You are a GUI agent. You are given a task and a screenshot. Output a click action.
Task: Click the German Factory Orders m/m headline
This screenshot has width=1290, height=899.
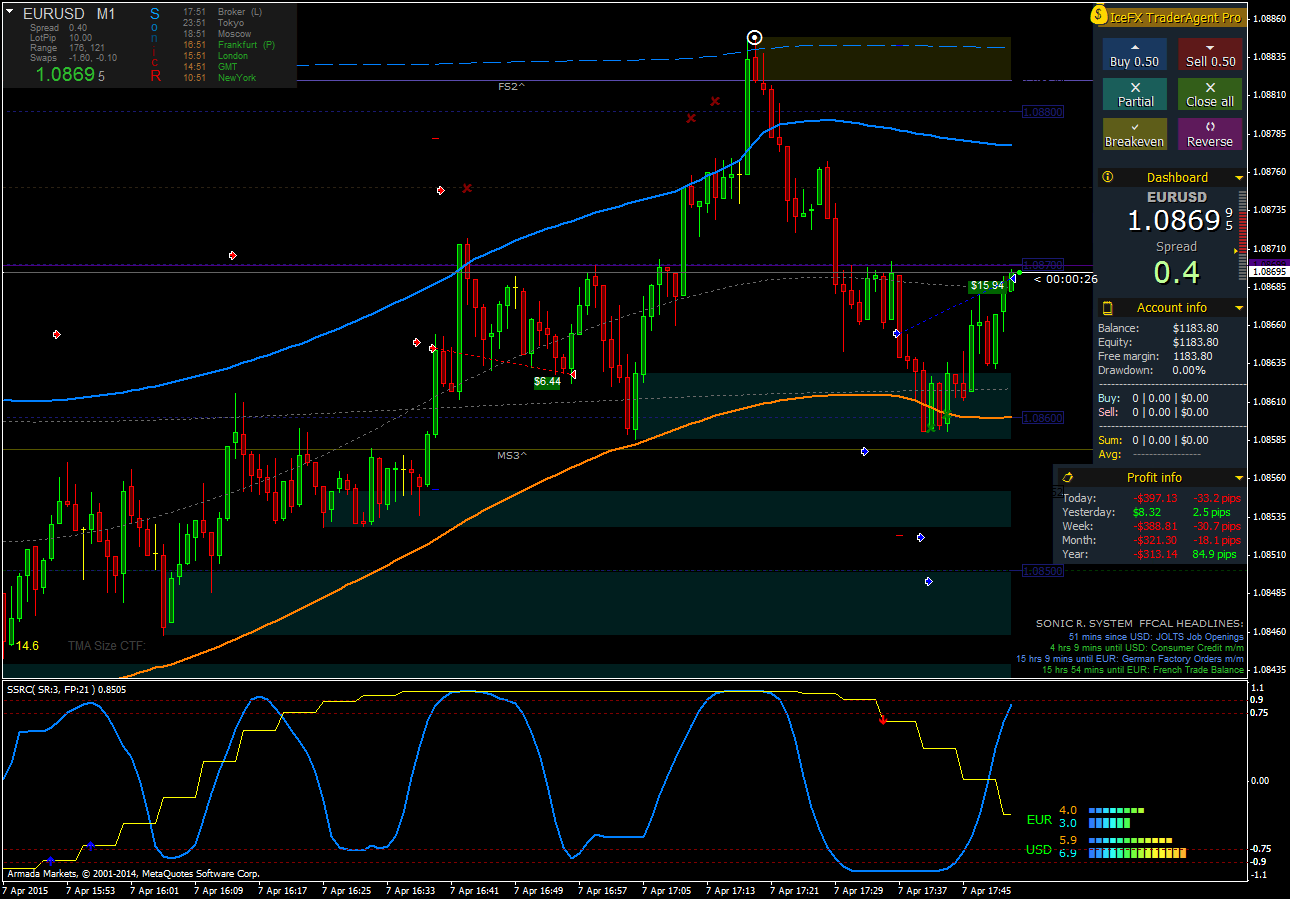point(1130,659)
